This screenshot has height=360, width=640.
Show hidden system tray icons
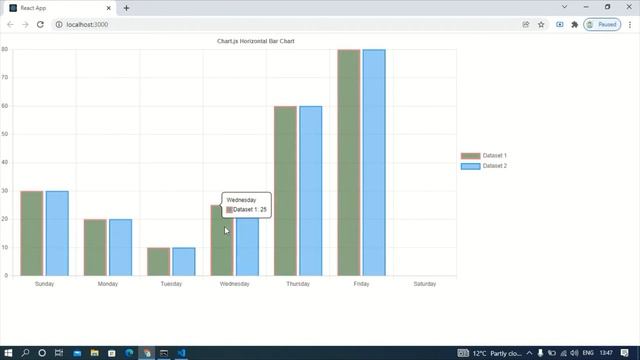point(529,353)
